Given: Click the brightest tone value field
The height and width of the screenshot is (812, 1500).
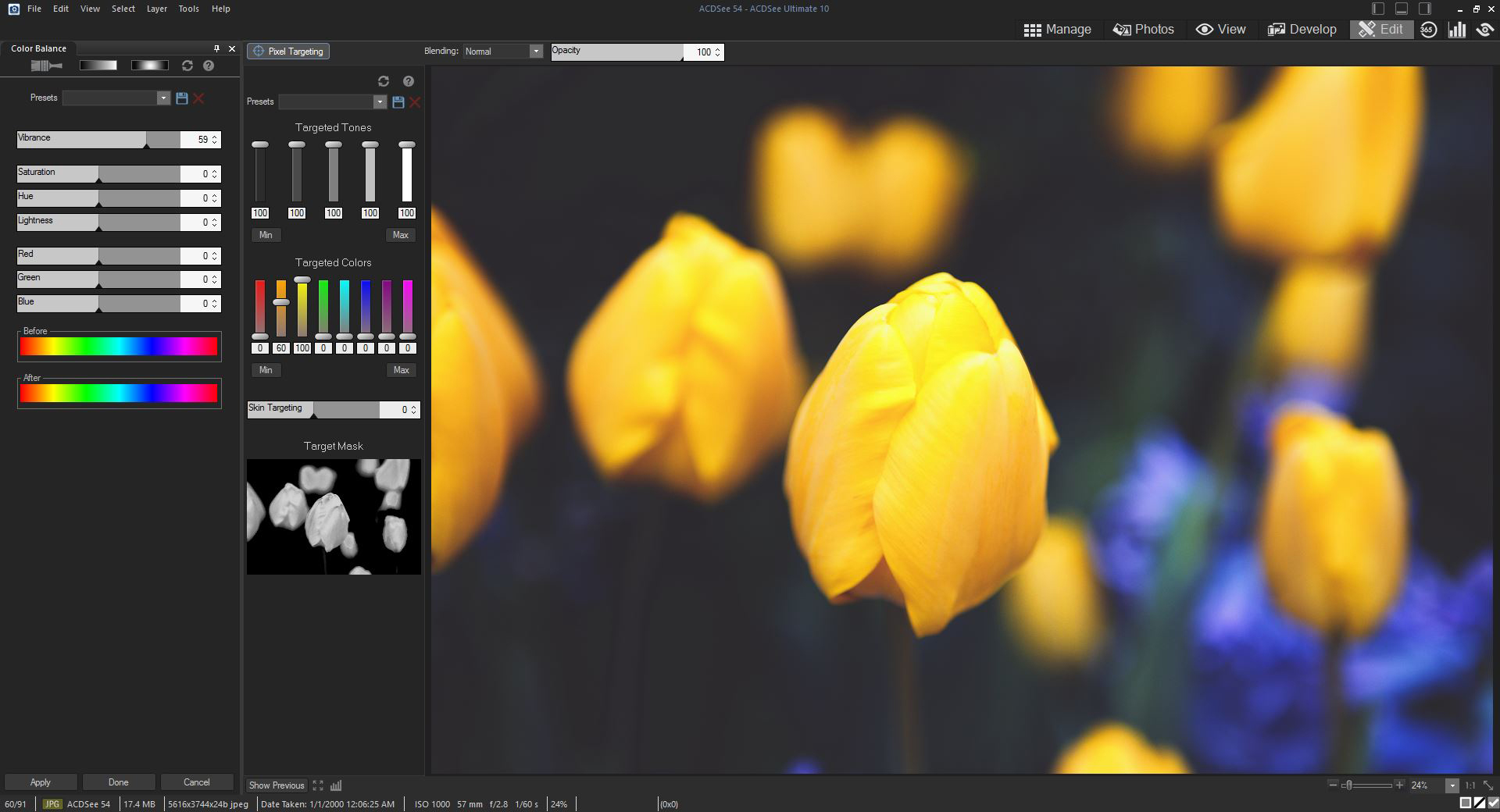Looking at the screenshot, I should pyautogui.click(x=407, y=213).
